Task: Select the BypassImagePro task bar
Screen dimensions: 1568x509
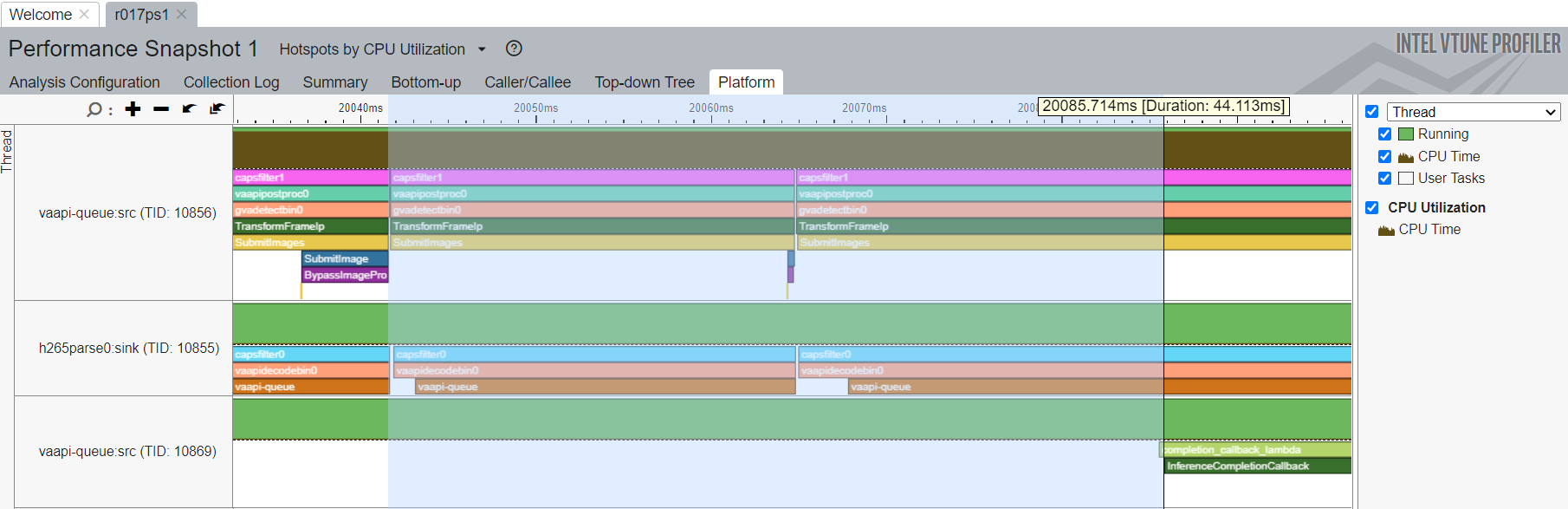Action: click(x=345, y=275)
